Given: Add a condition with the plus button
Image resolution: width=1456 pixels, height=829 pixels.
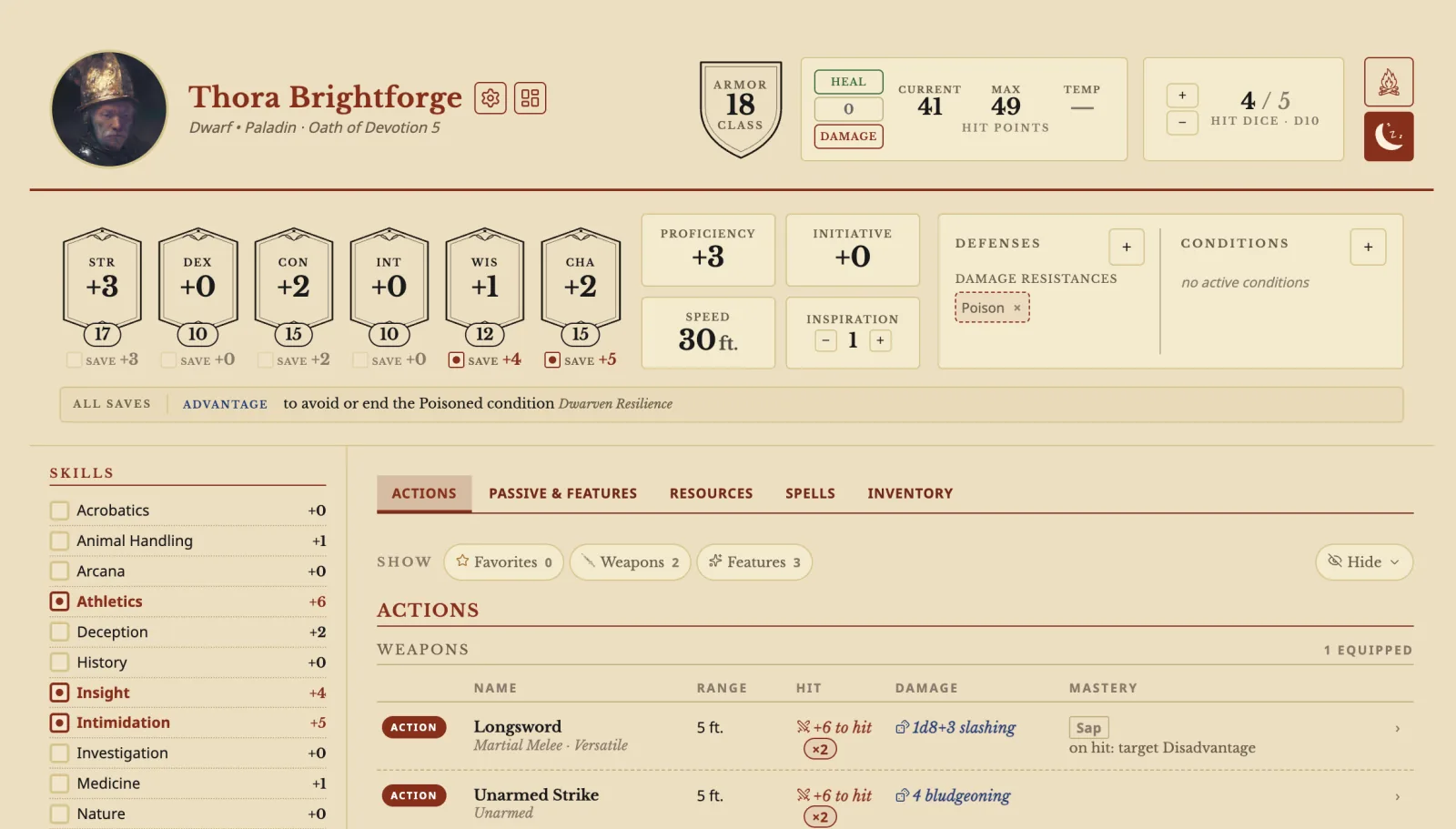Looking at the screenshot, I should tap(1368, 247).
